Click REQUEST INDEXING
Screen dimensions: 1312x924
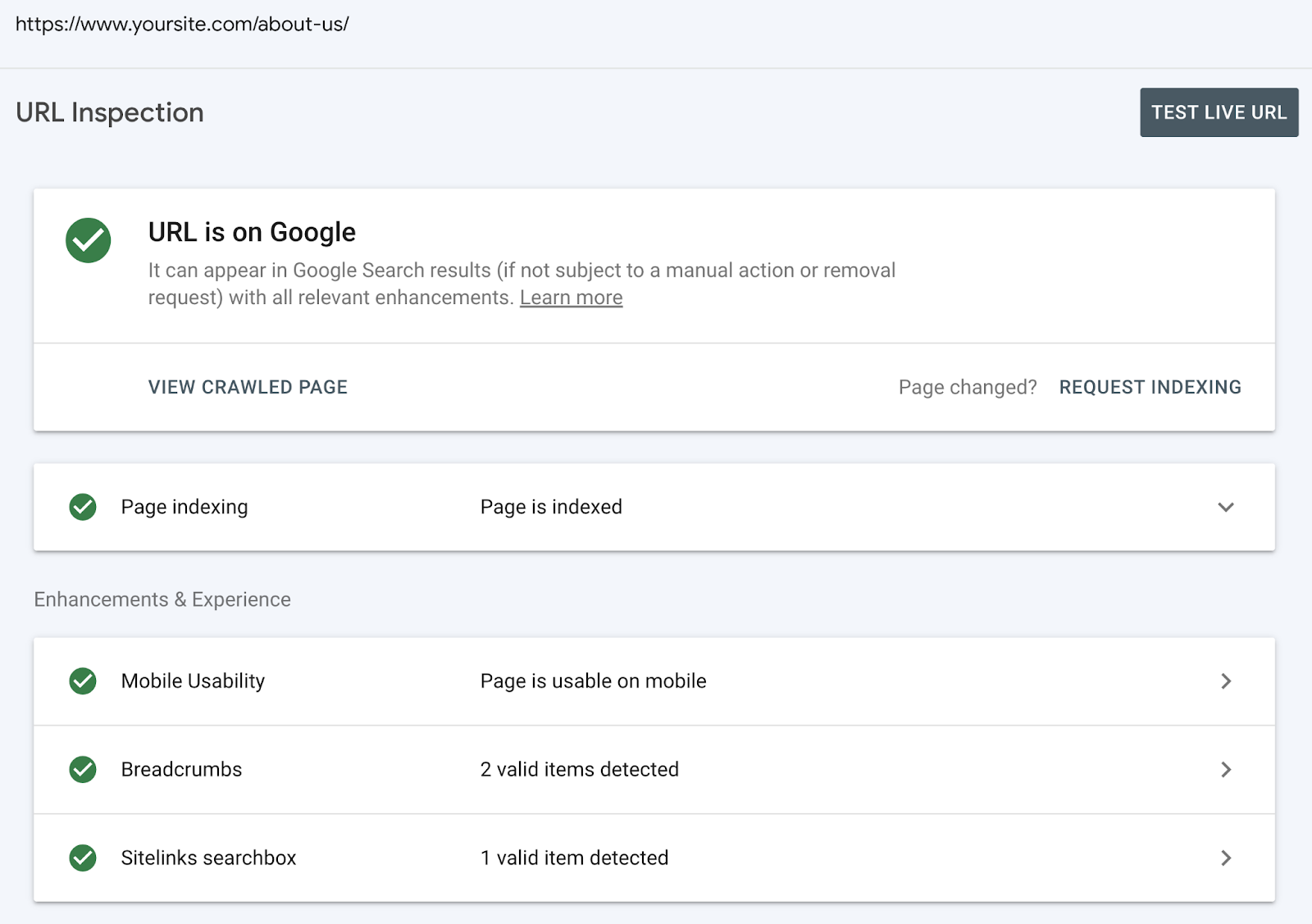(1150, 387)
